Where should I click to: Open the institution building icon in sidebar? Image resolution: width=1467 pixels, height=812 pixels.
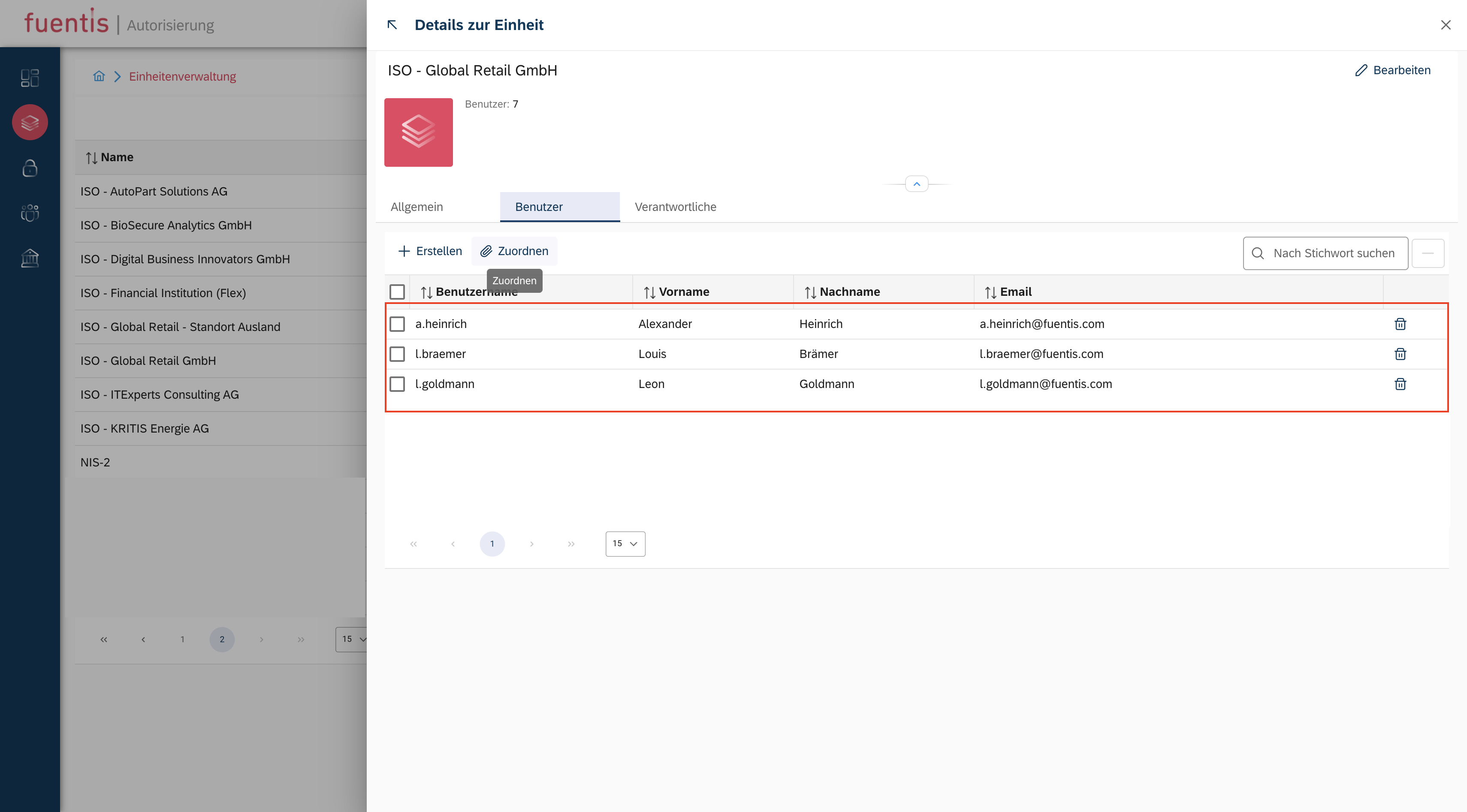30,258
